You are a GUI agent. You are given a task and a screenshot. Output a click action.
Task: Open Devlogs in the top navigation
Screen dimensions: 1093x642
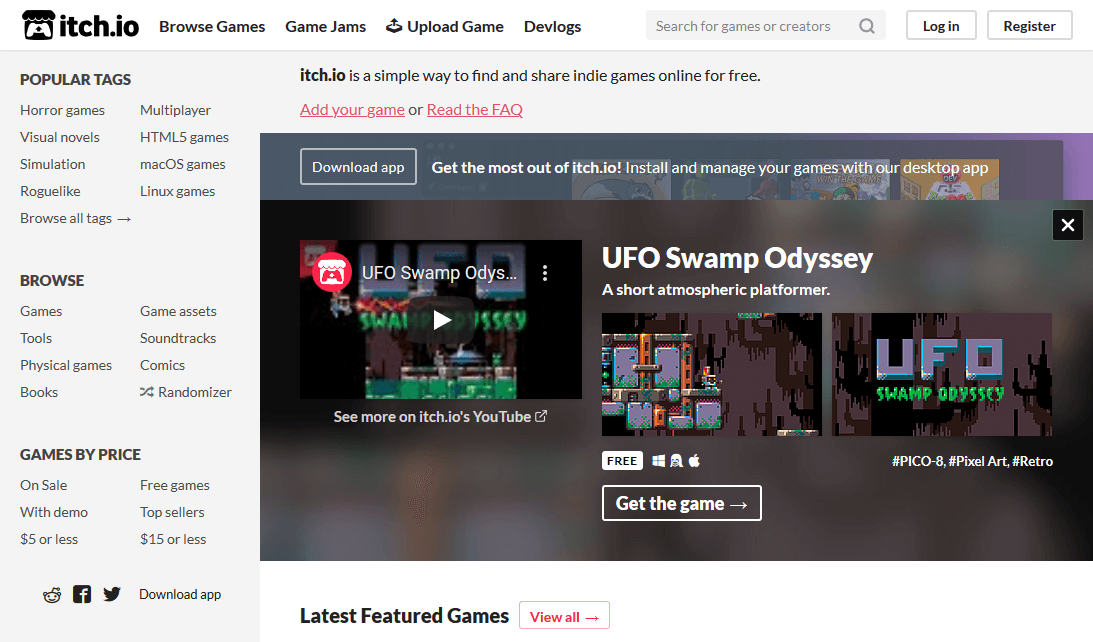tap(552, 26)
